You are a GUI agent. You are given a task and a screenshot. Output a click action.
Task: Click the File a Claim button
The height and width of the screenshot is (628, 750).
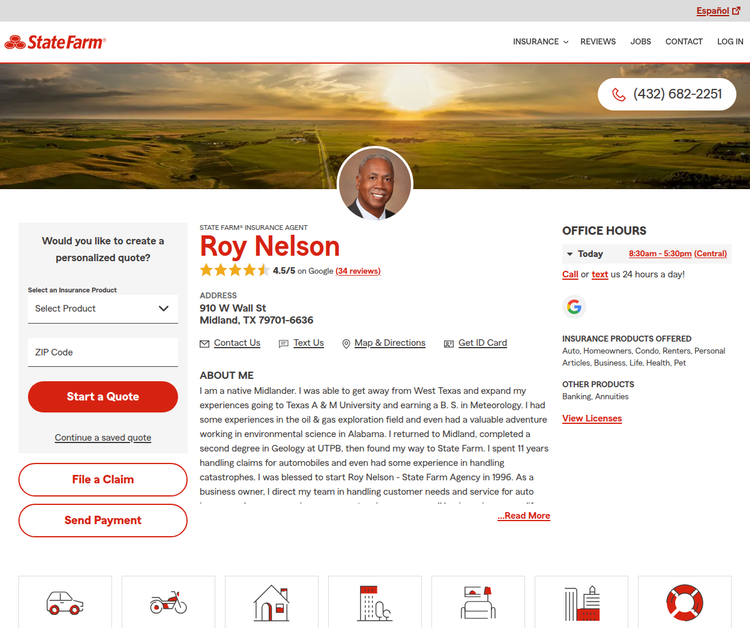coord(103,479)
